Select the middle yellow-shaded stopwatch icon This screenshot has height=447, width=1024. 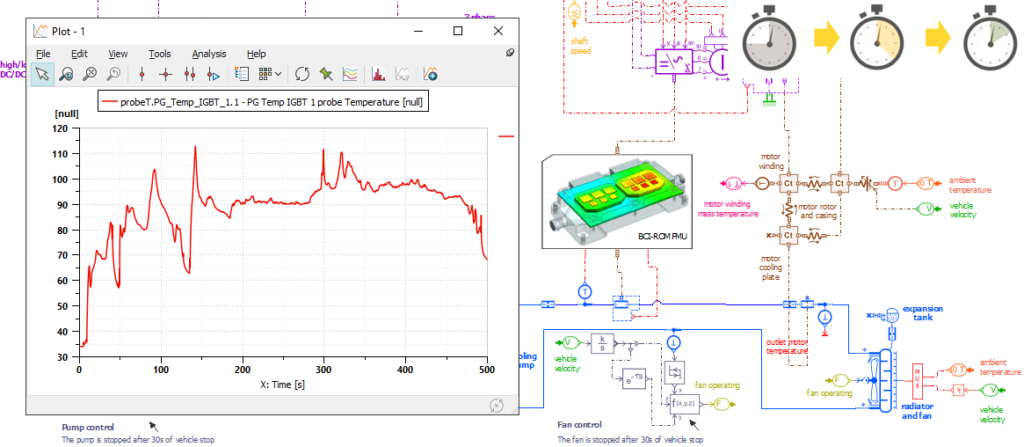click(877, 37)
